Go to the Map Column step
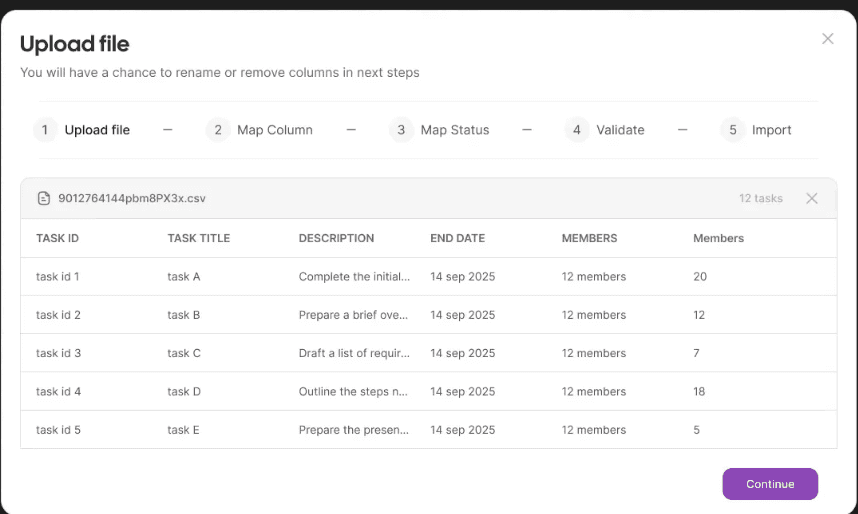The height and width of the screenshot is (514, 858). [275, 130]
